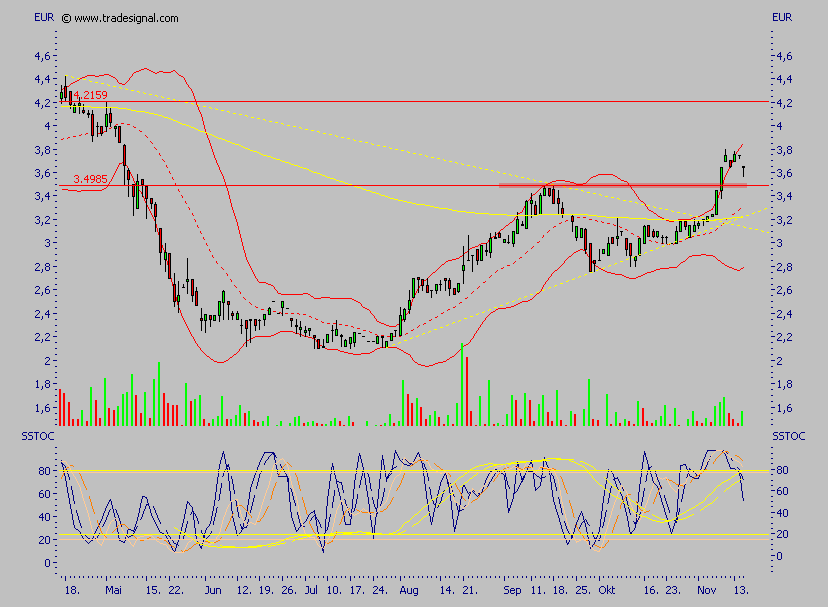Screen dimensions: 828x607
Task: Click the Jun month marker on time axis
Action: [211, 592]
